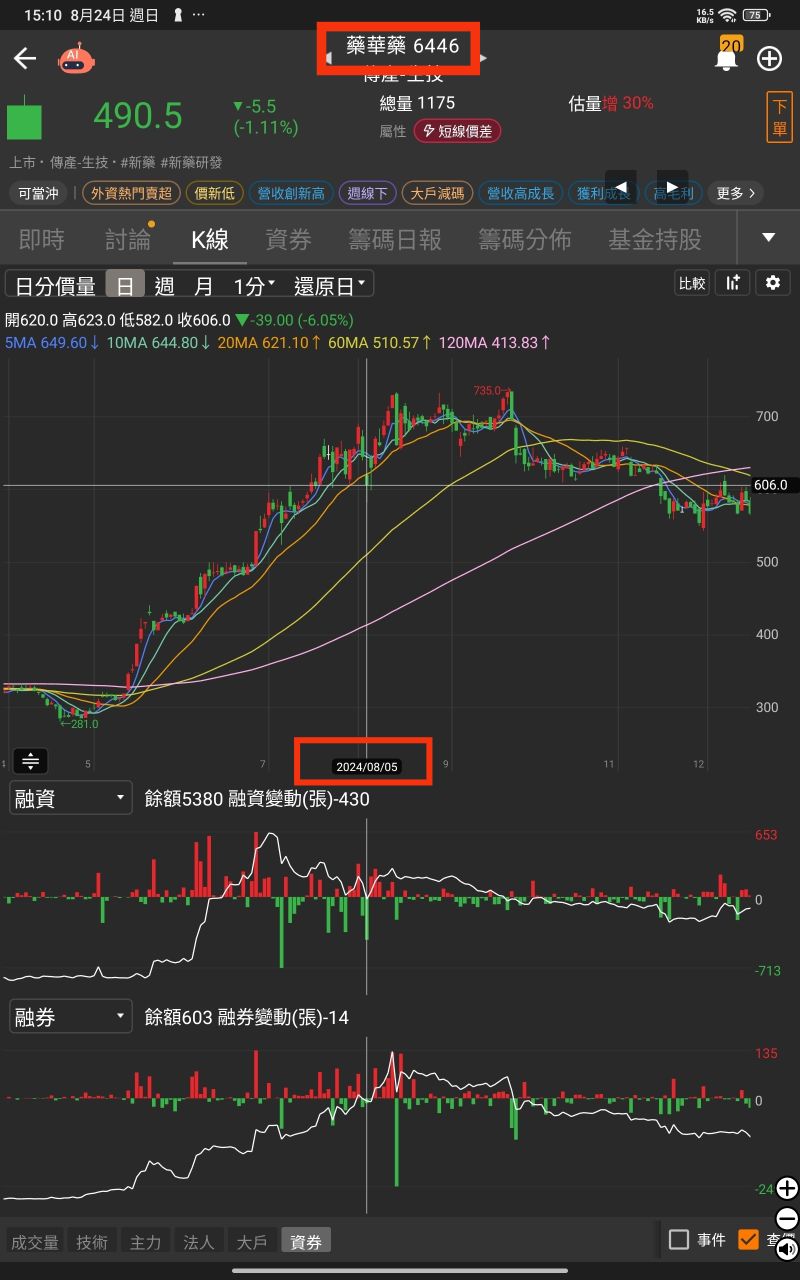Viewport: 800px width, 1280px height.
Task: Open the notifications bell icon
Action: pos(726,58)
